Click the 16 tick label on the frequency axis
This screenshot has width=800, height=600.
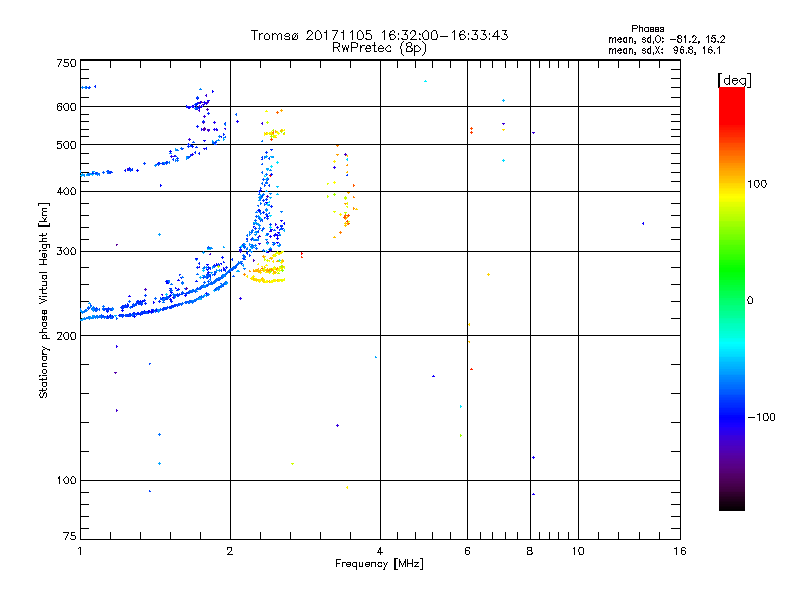(680, 551)
